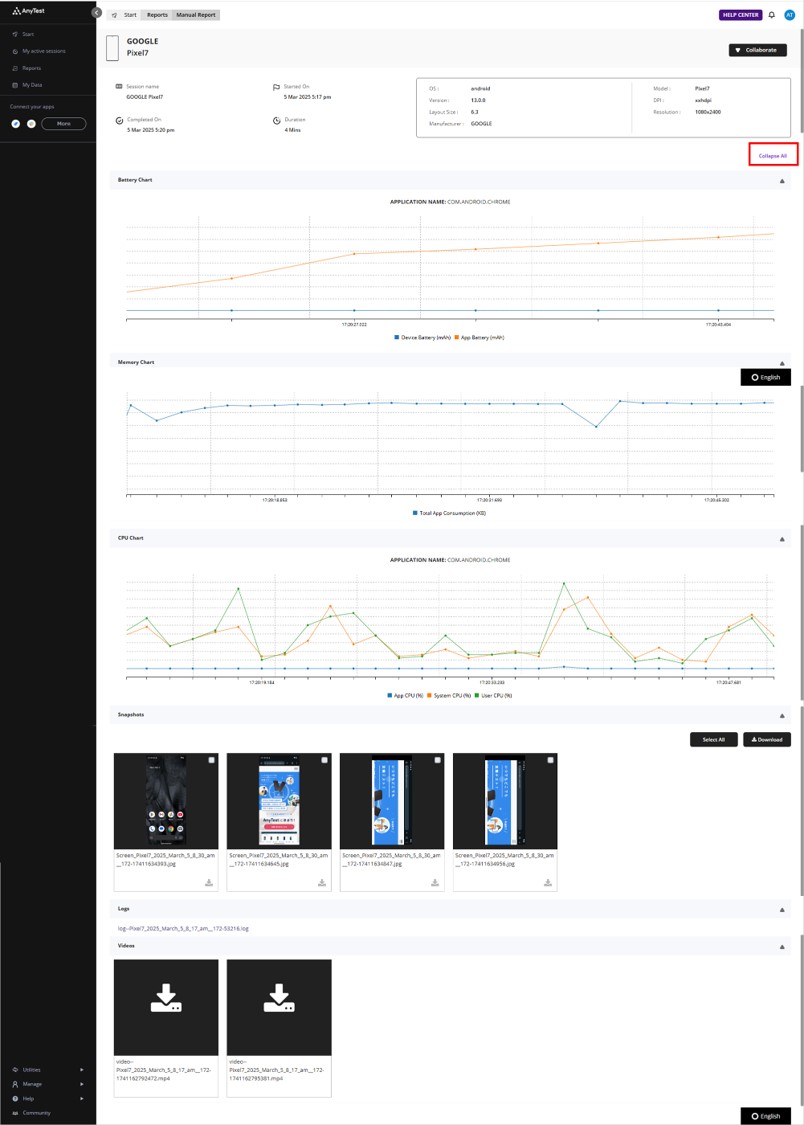Click the Started On flag icon

276,88
